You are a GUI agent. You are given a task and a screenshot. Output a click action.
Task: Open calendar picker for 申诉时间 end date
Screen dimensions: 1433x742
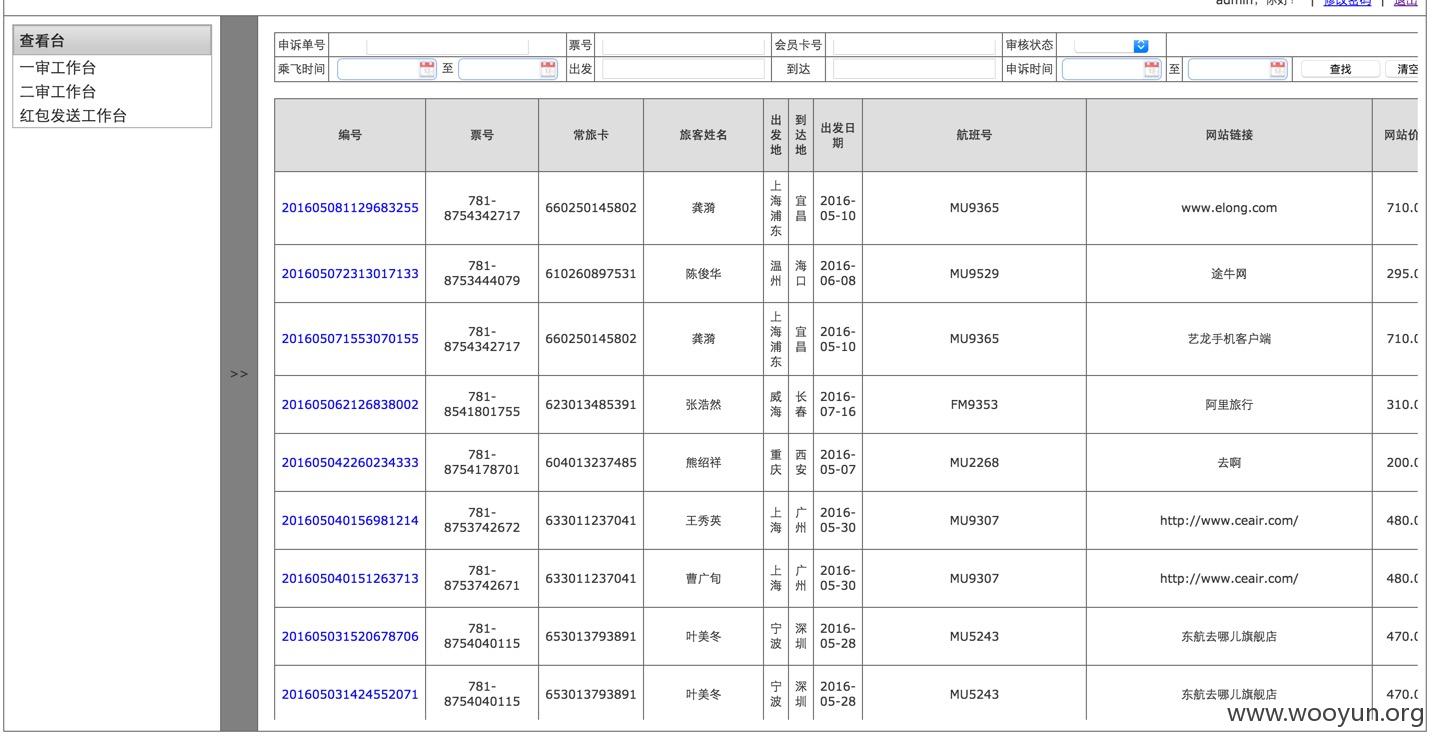pos(1278,69)
